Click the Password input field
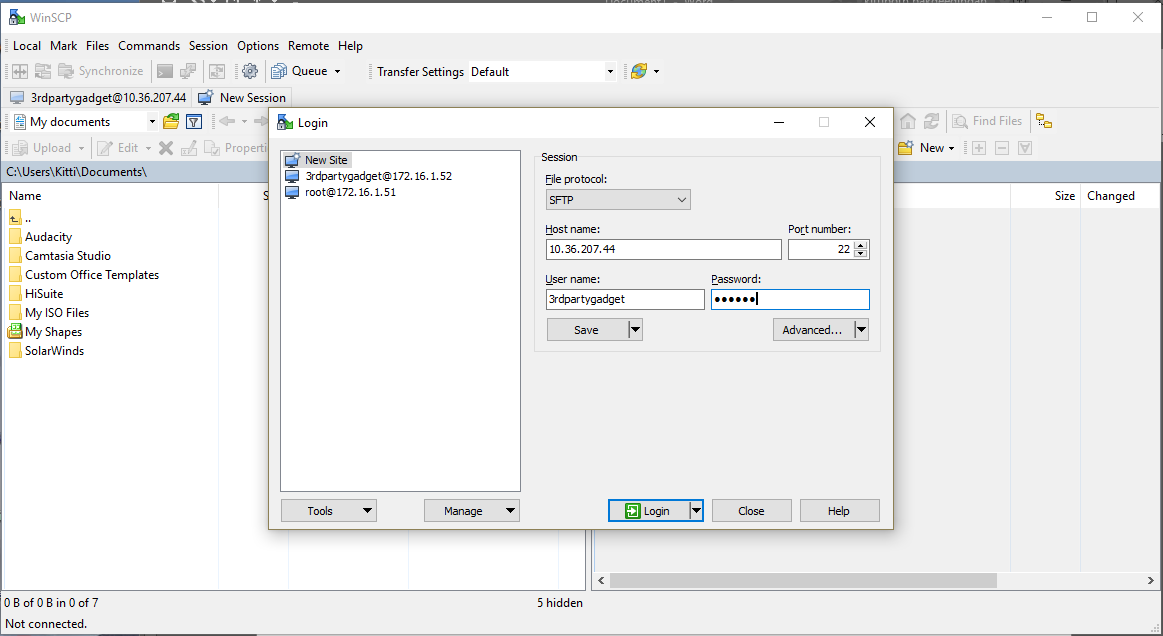 (790, 299)
